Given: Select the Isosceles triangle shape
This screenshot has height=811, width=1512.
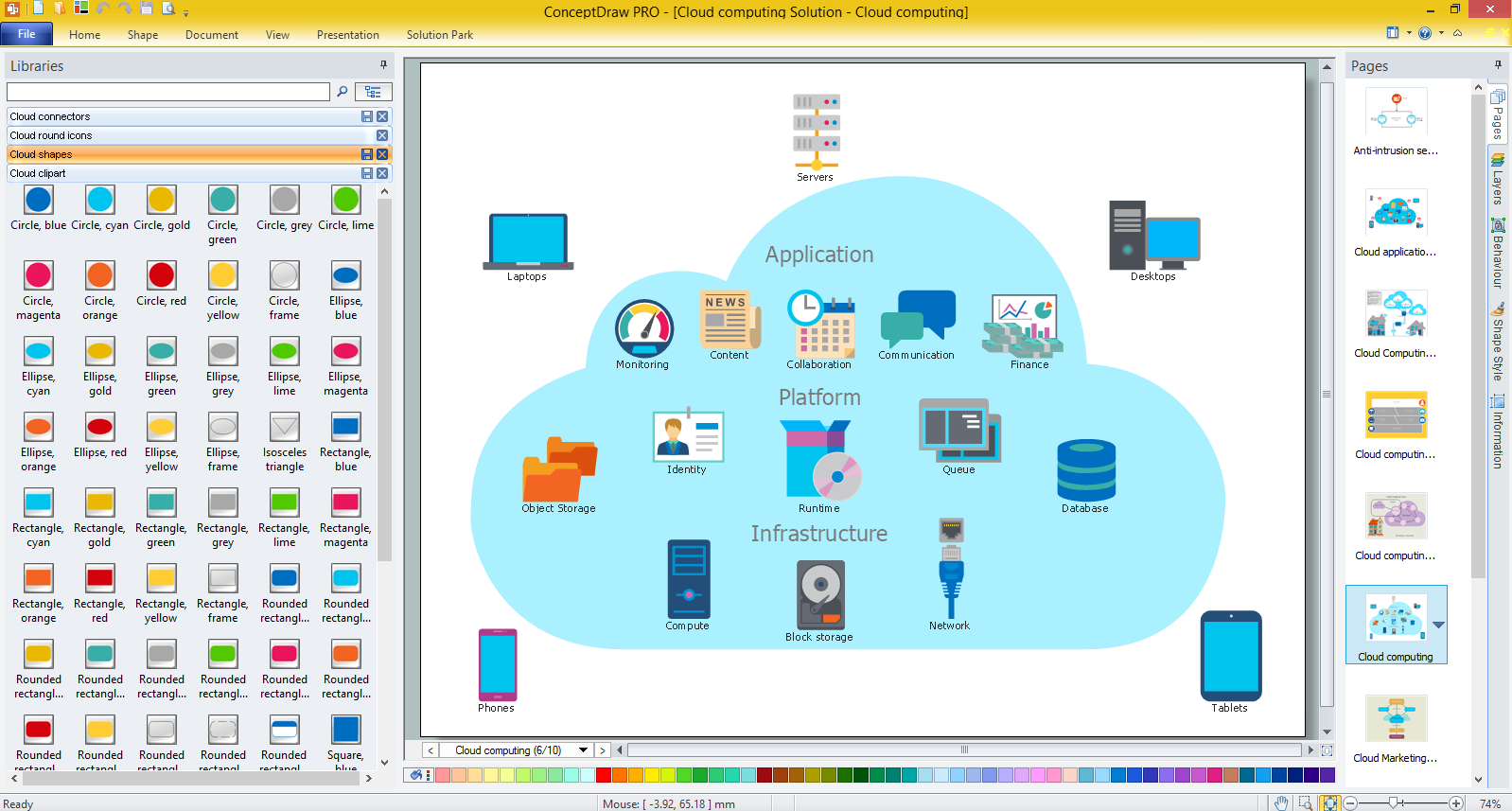Looking at the screenshot, I should tap(285, 427).
